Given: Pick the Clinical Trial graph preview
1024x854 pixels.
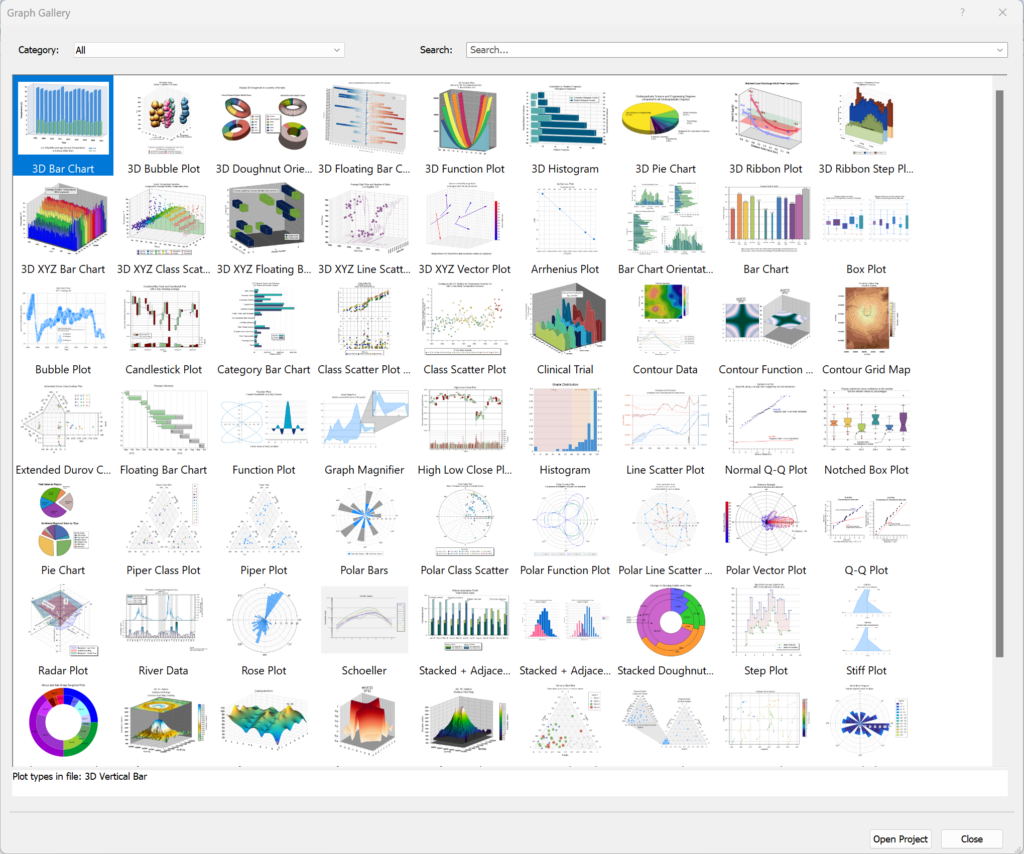Looking at the screenshot, I should click(x=565, y=320).
